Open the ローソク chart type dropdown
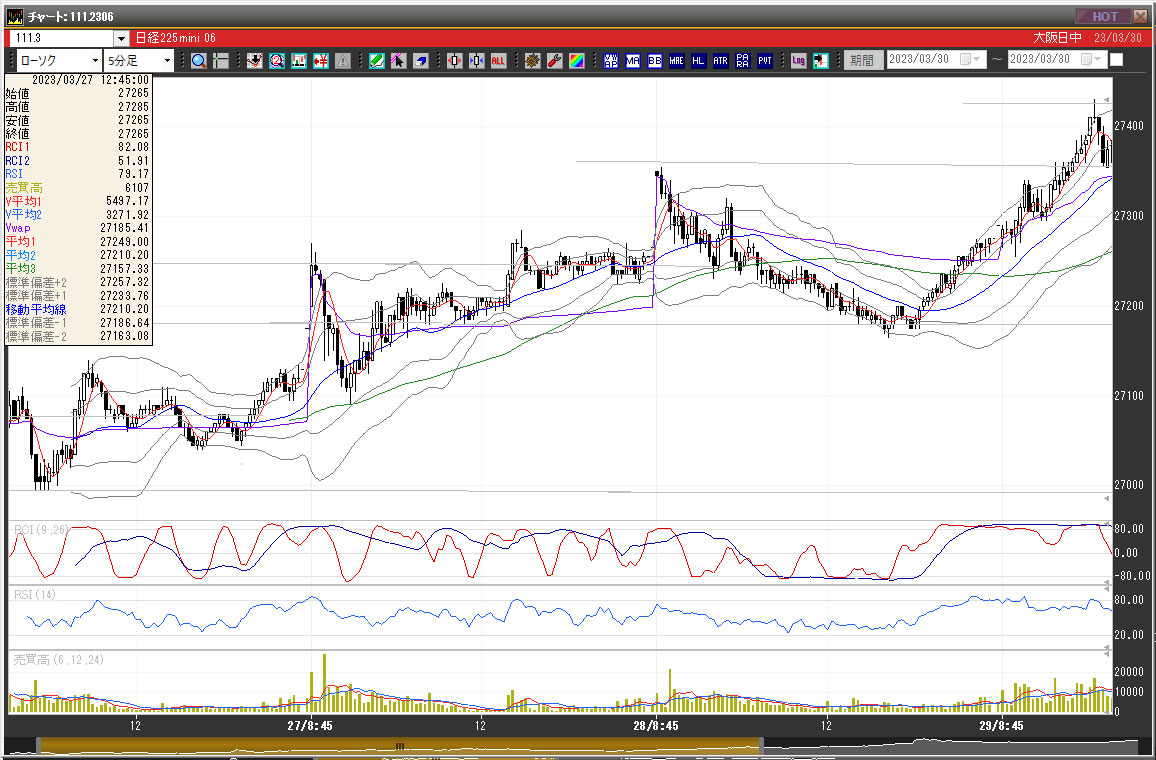The image size is (1156, 760). click(95, 60)
